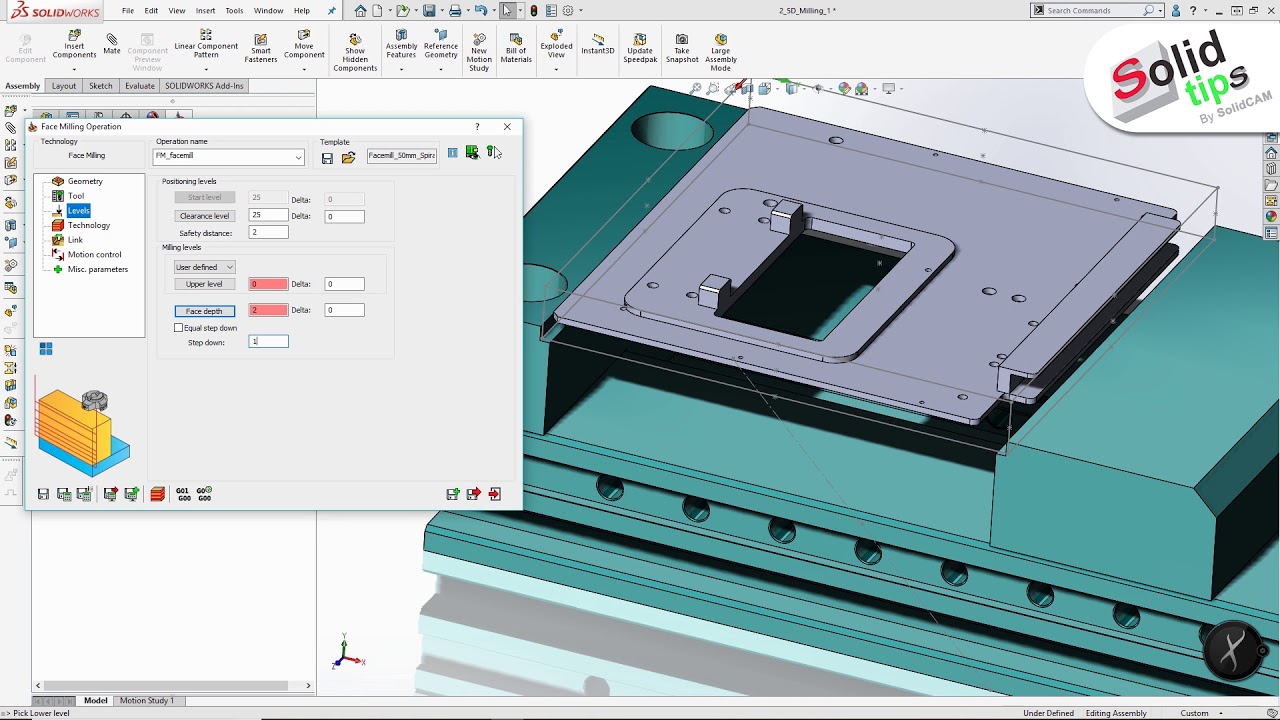This screenshot has height=720, width=1280.
Task: Select Geometry in the operation tree
Action: click(85, 181)
